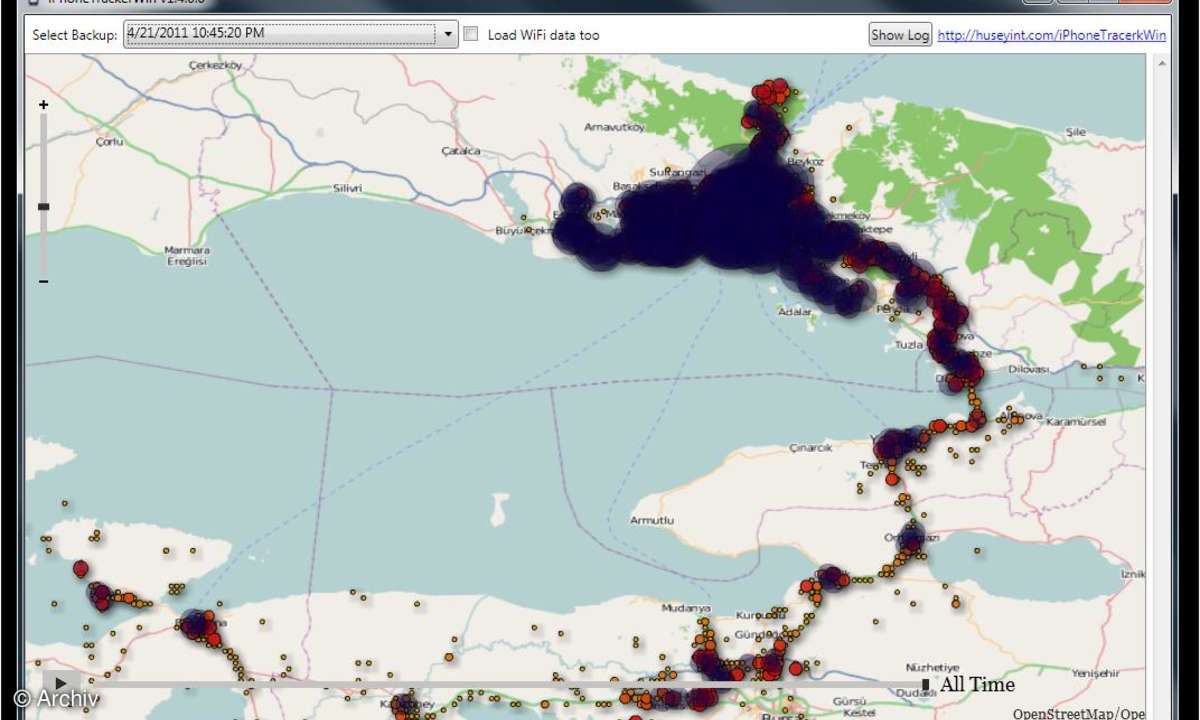The height and width of the screenshot is (720, 1200).
Task: Click the Çorlu map label
Action: pos(108,143)
